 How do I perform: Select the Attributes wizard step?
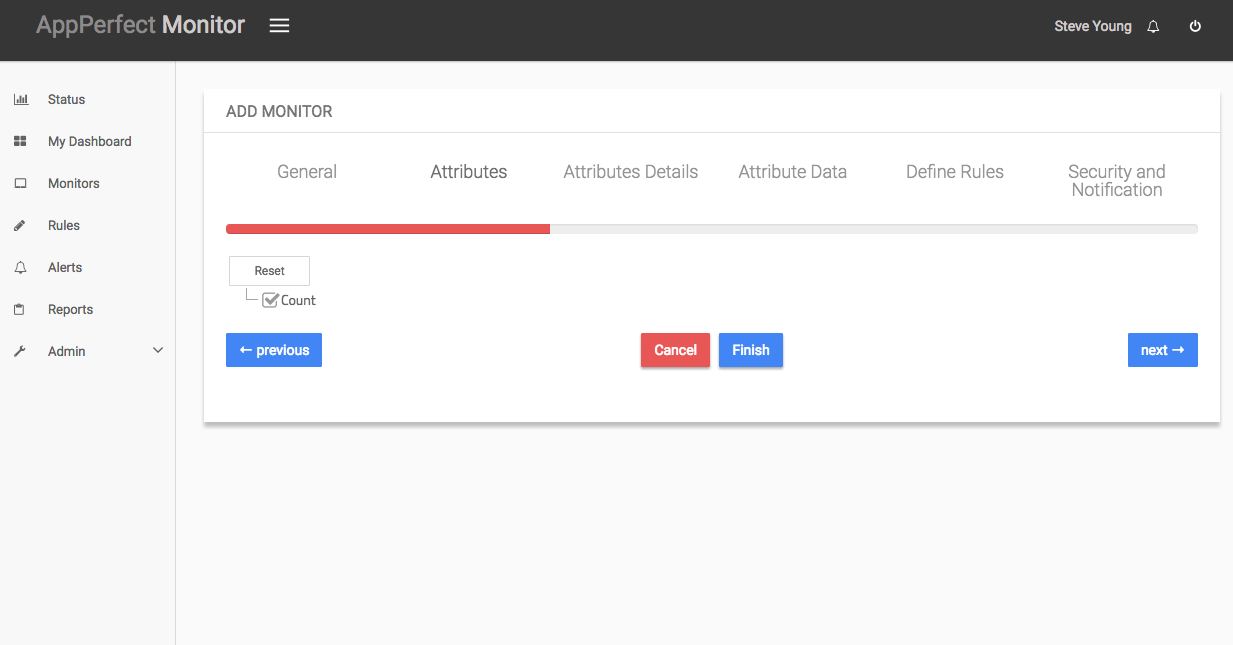tap(469, 172)
